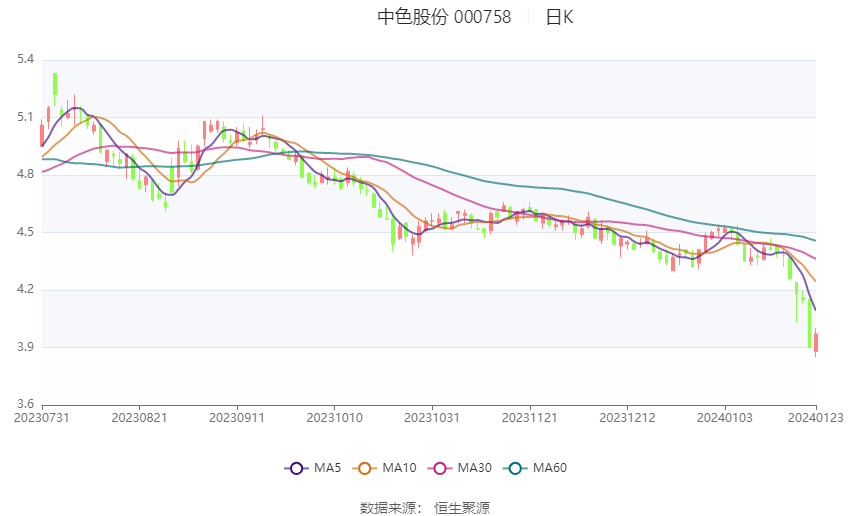Click the 20230731 x-axis date label
This screenshot has width=850, height=516.
[42, 418]
